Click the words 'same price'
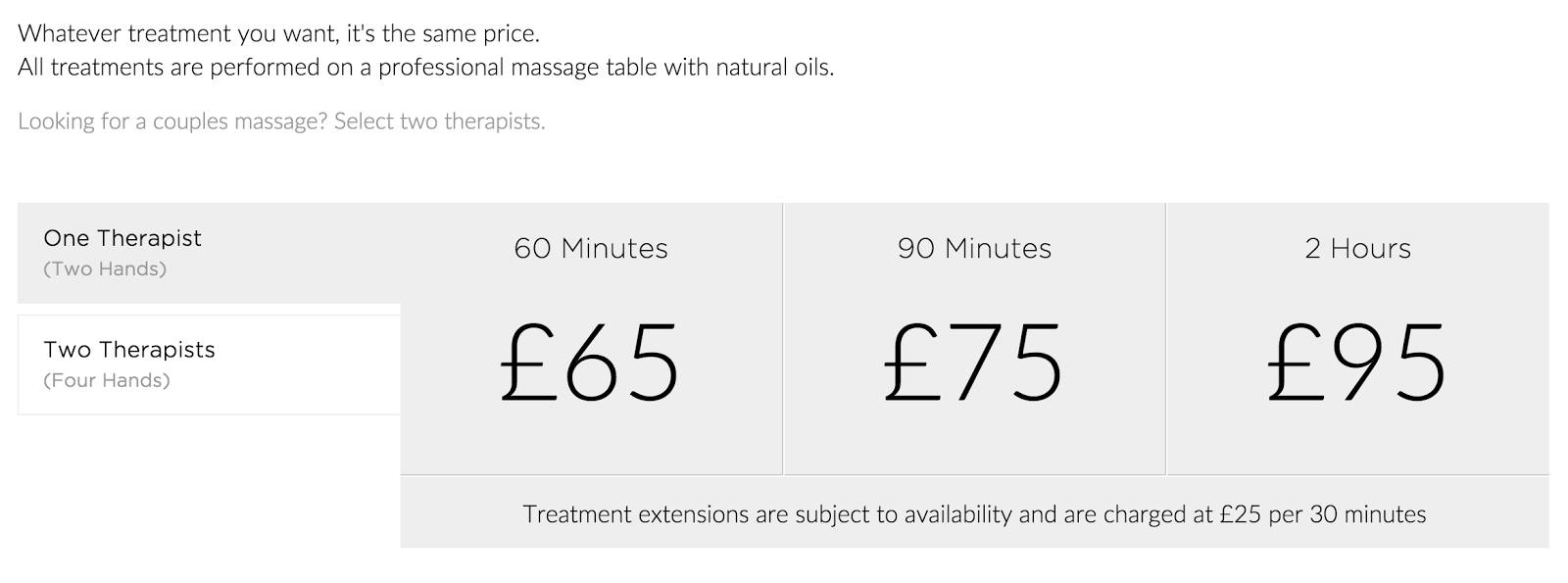This screenshot has height=583, width=1568. click(483, 33)
